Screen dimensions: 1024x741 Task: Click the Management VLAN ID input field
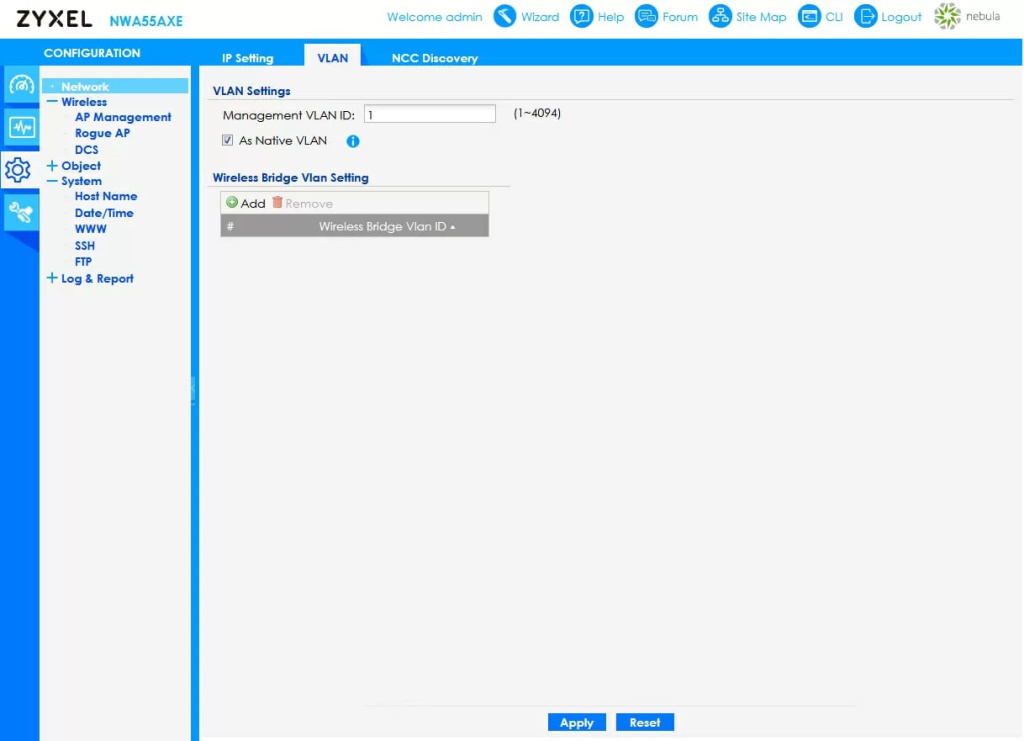tap(429, 115)
